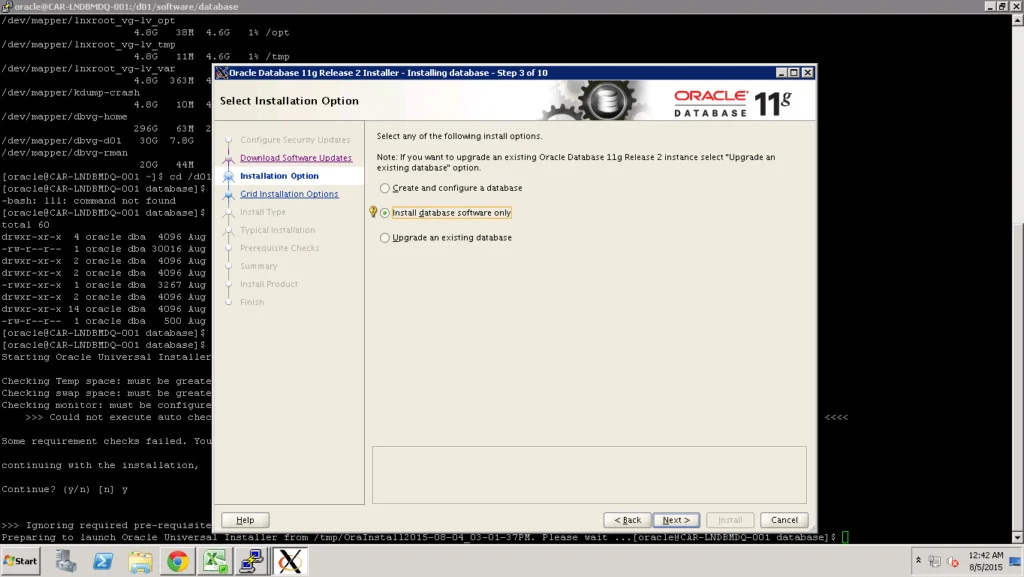Click the taskbar clock showing 12:42 AM

(x=985, y=561)
